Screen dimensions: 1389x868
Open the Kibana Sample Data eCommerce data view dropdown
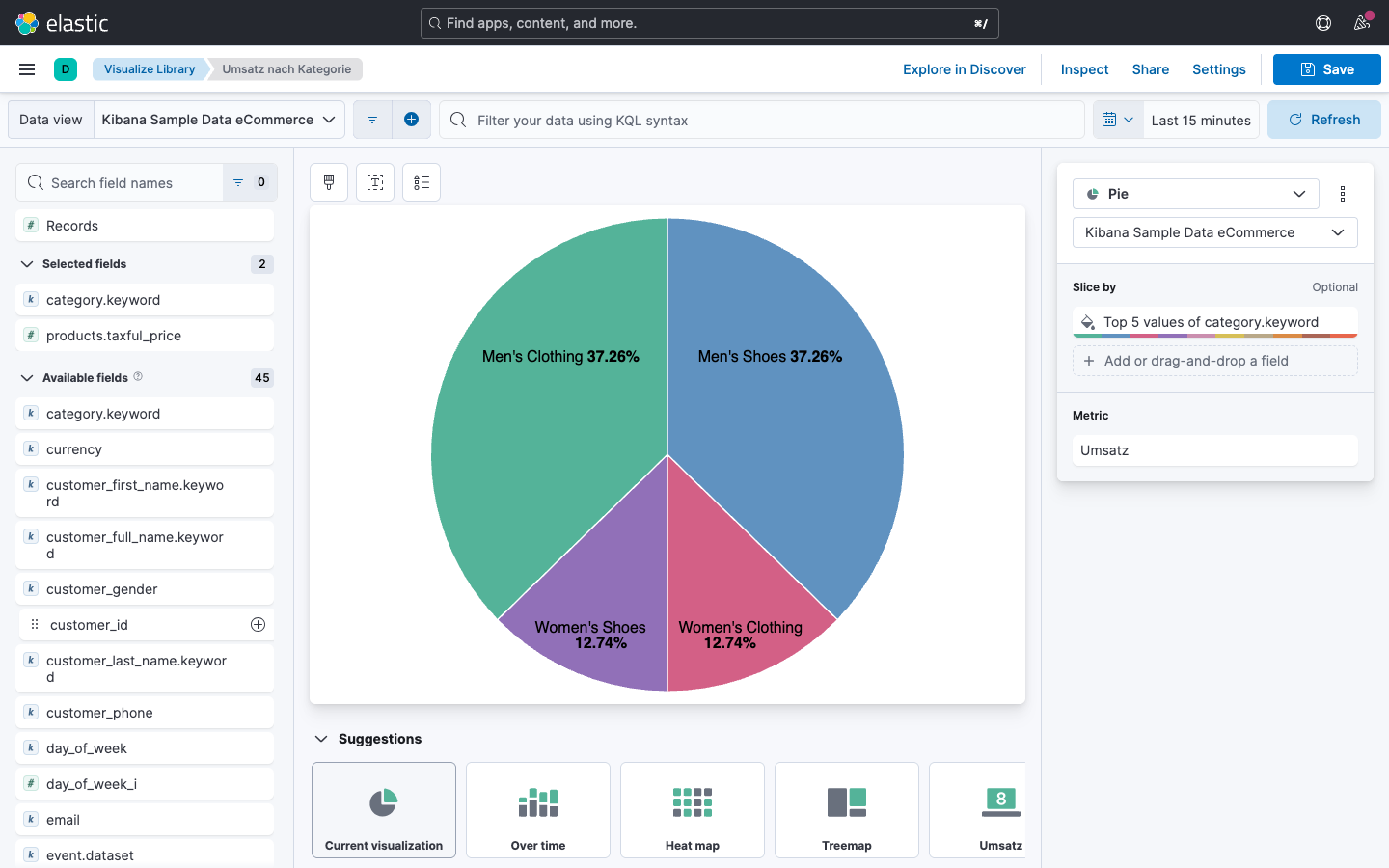coord(219,120)
